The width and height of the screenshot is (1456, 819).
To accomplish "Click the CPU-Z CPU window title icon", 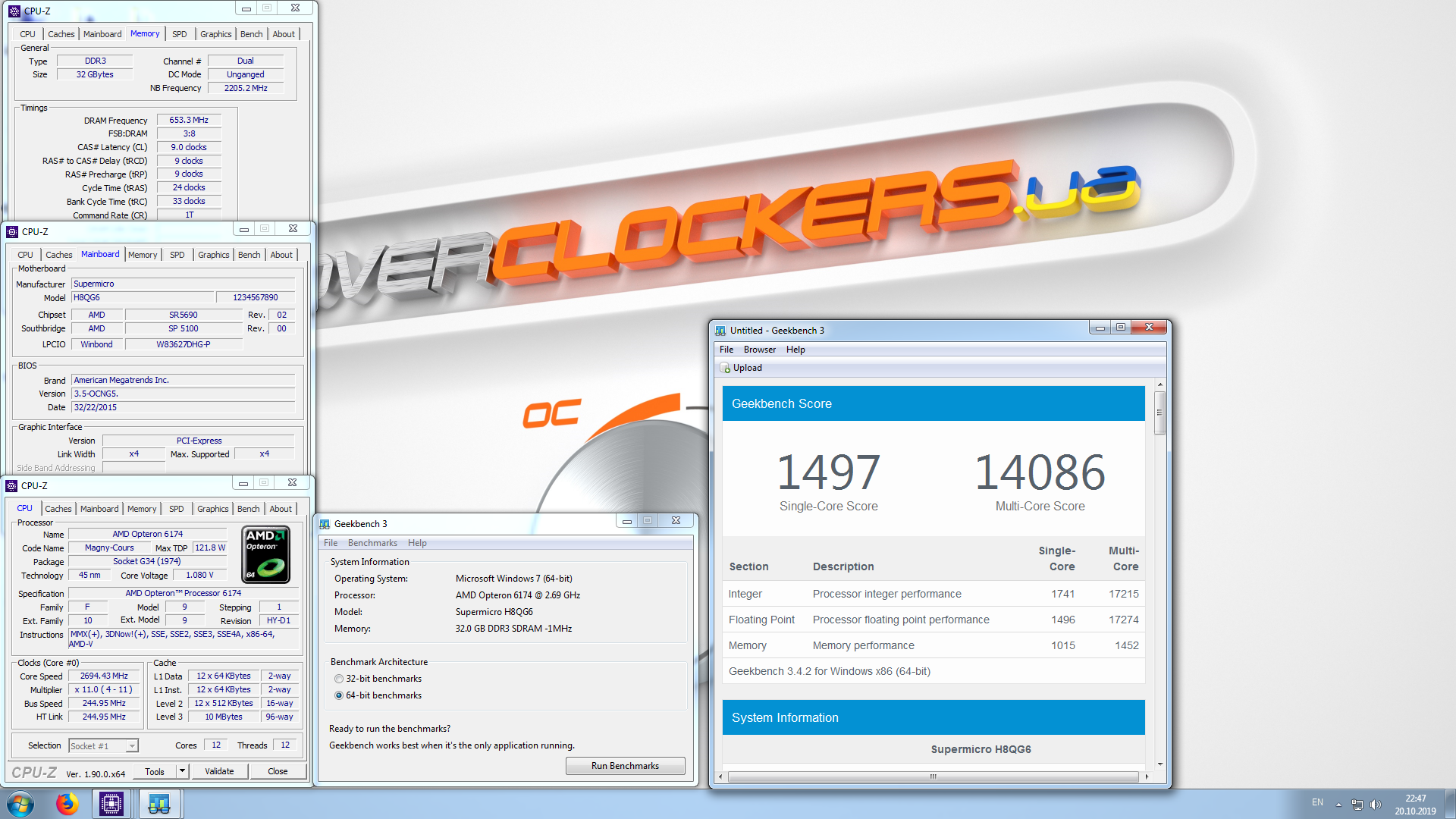I will point(11,486).
